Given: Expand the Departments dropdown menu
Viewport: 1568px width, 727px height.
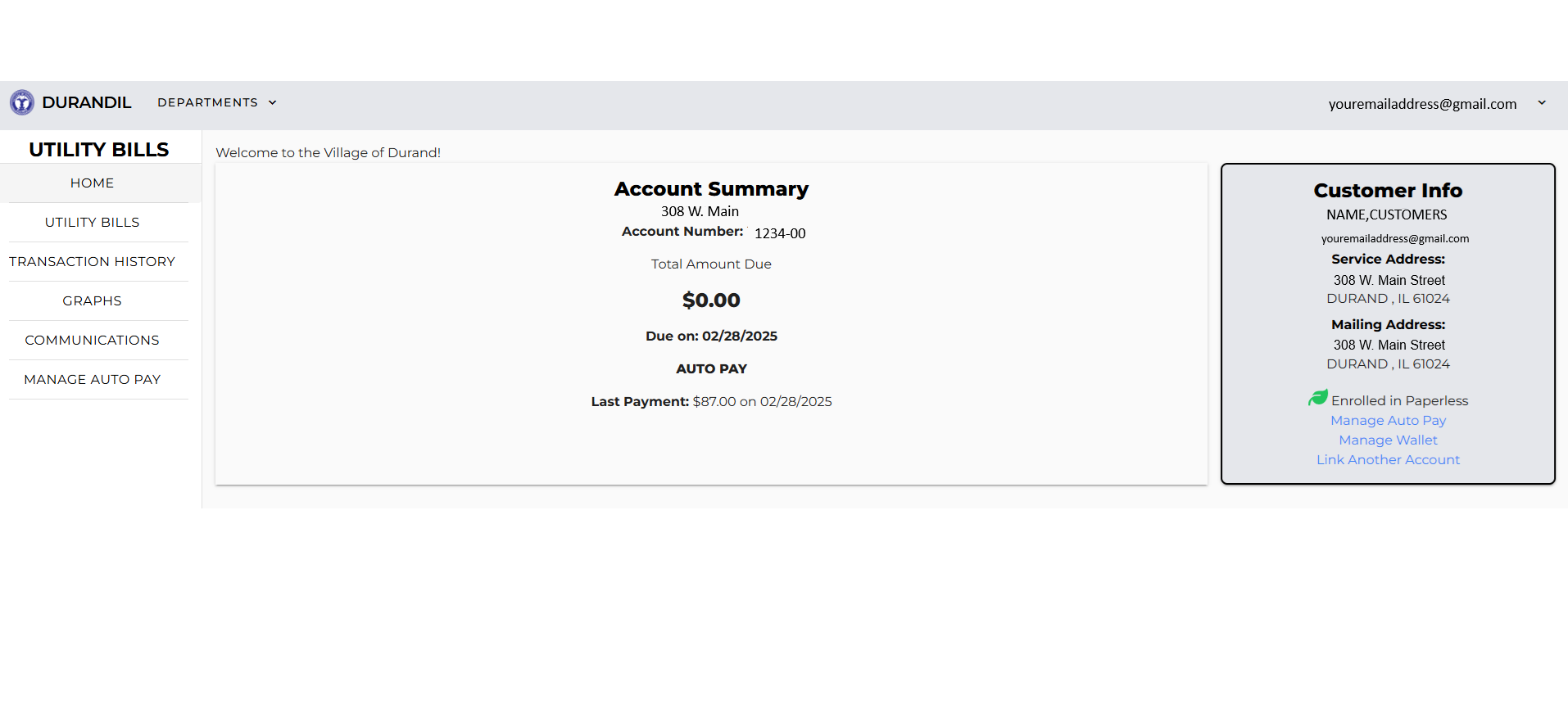Looking at the screenshot, I should pyautogui.click(x=217, y=102).
